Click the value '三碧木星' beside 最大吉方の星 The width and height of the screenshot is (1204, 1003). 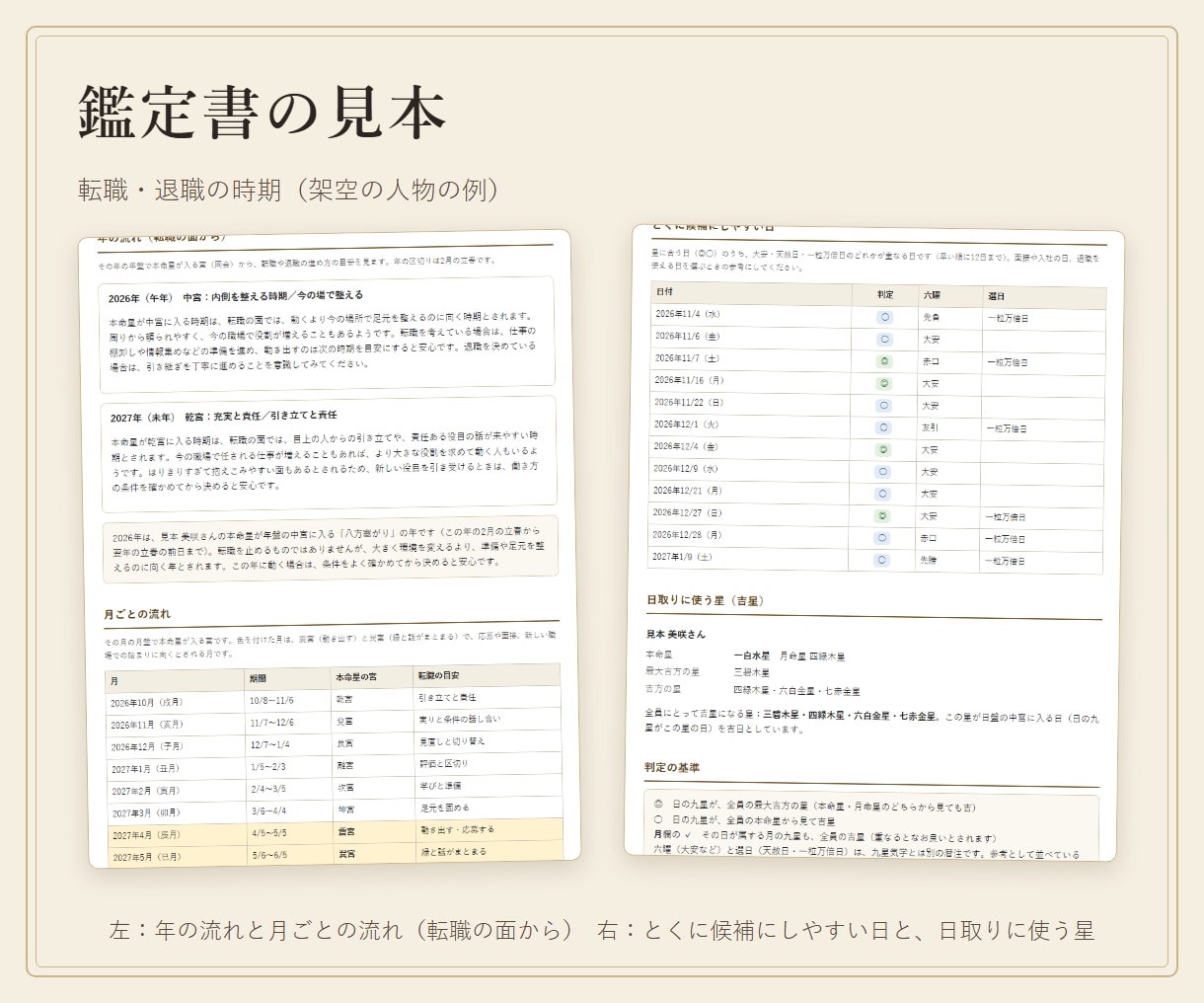click(751, 672)
